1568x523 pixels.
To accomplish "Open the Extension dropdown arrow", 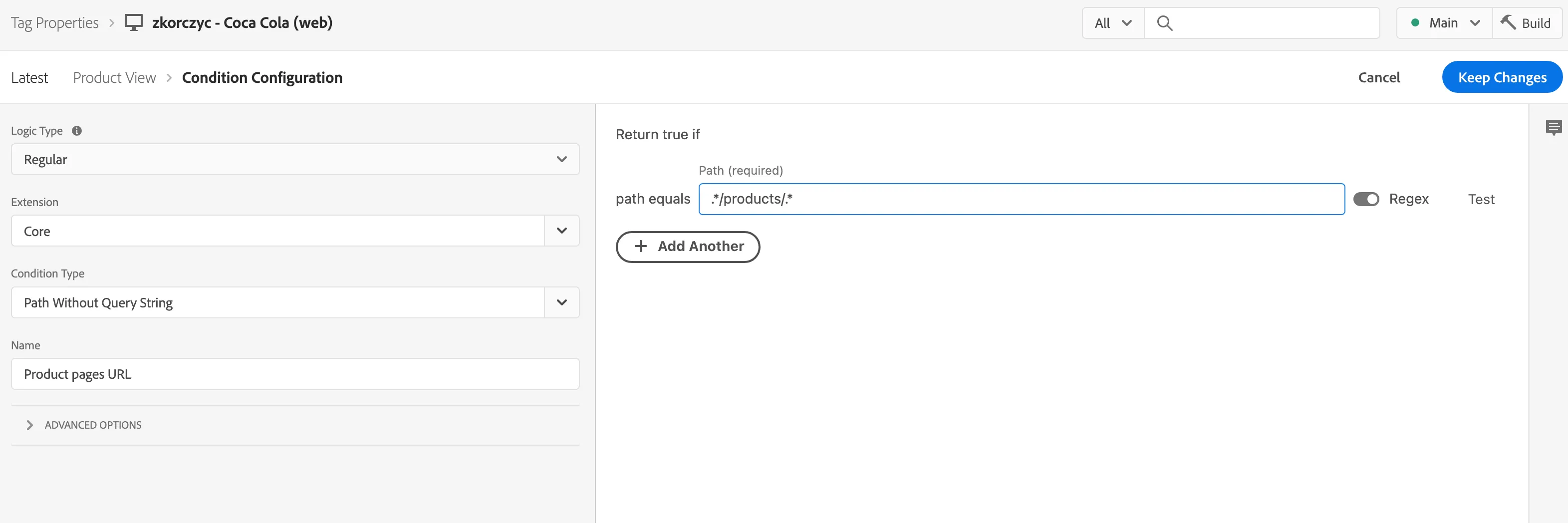I will 562,231.
